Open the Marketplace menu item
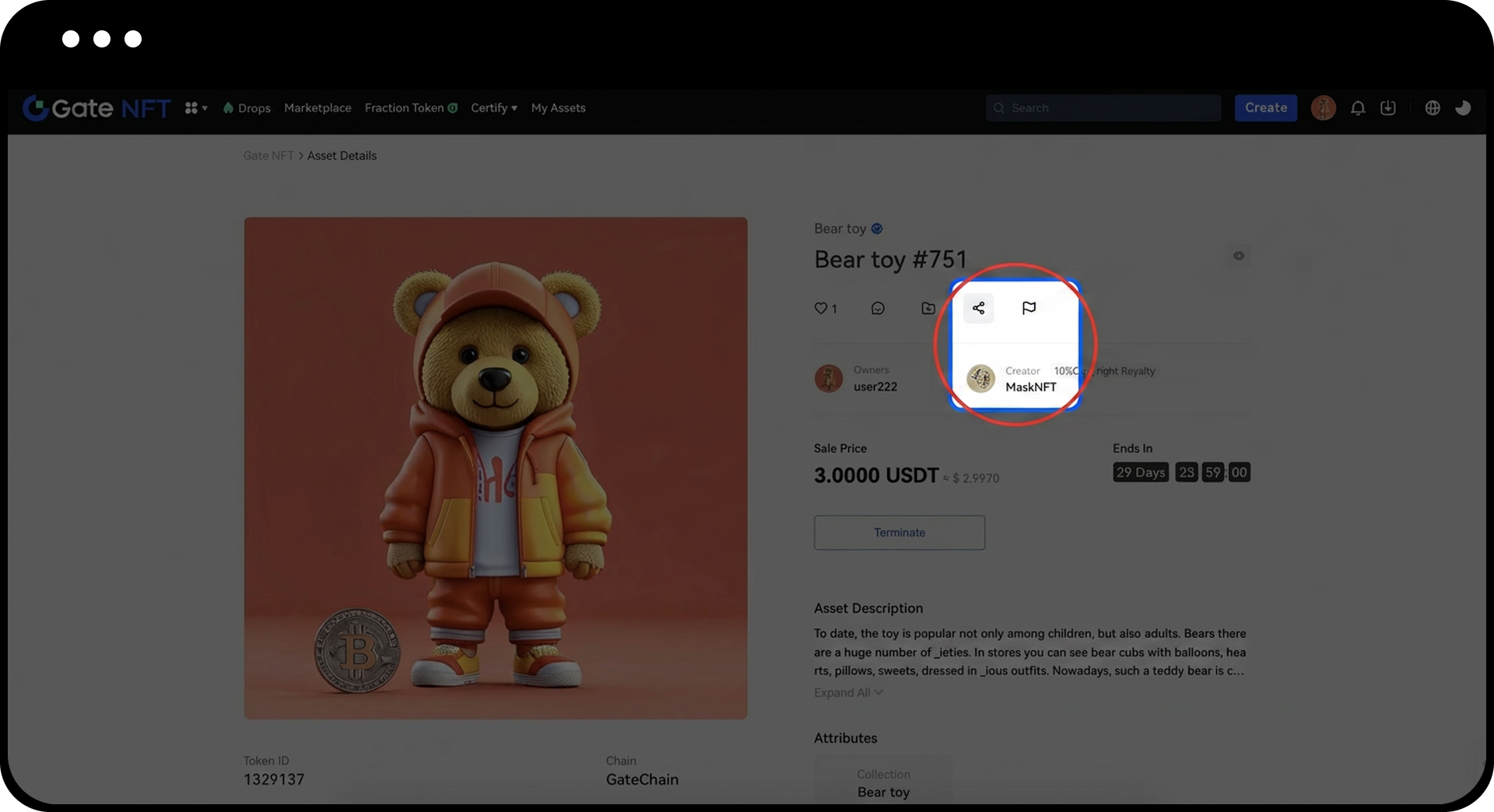Viewport: 1494px width, 812px height. 317,108
